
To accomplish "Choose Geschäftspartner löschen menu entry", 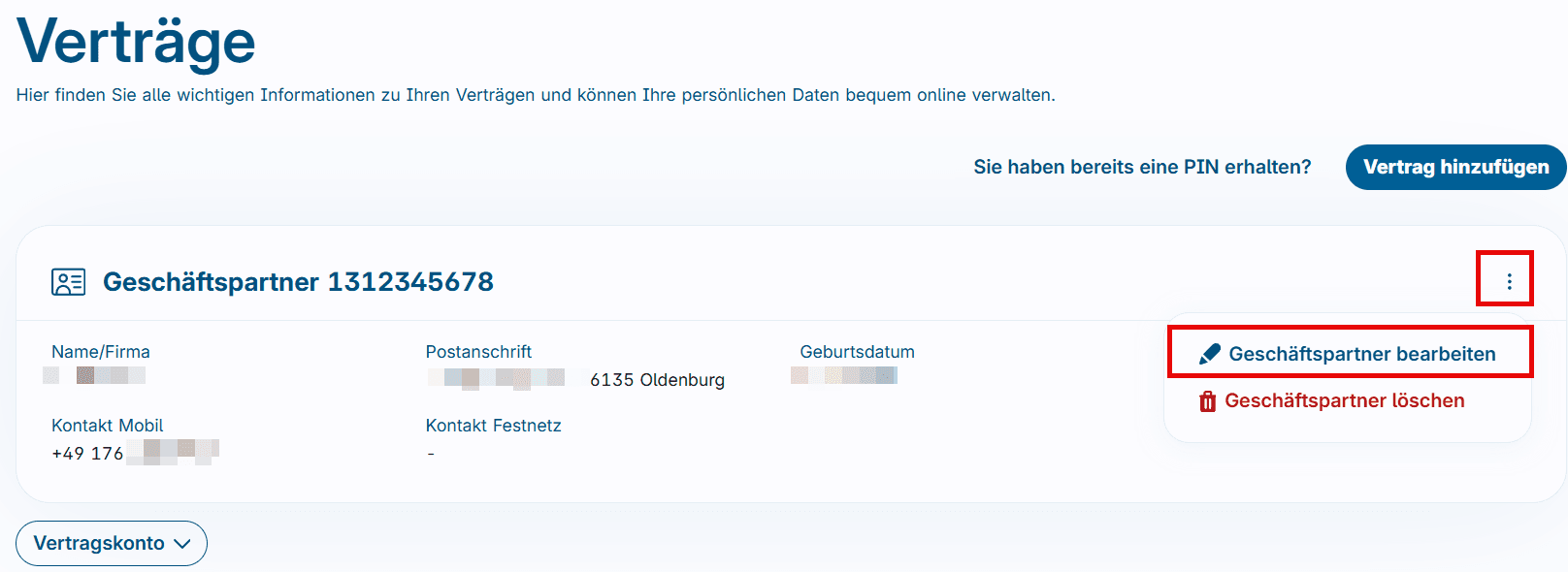I will [1331, 400].
